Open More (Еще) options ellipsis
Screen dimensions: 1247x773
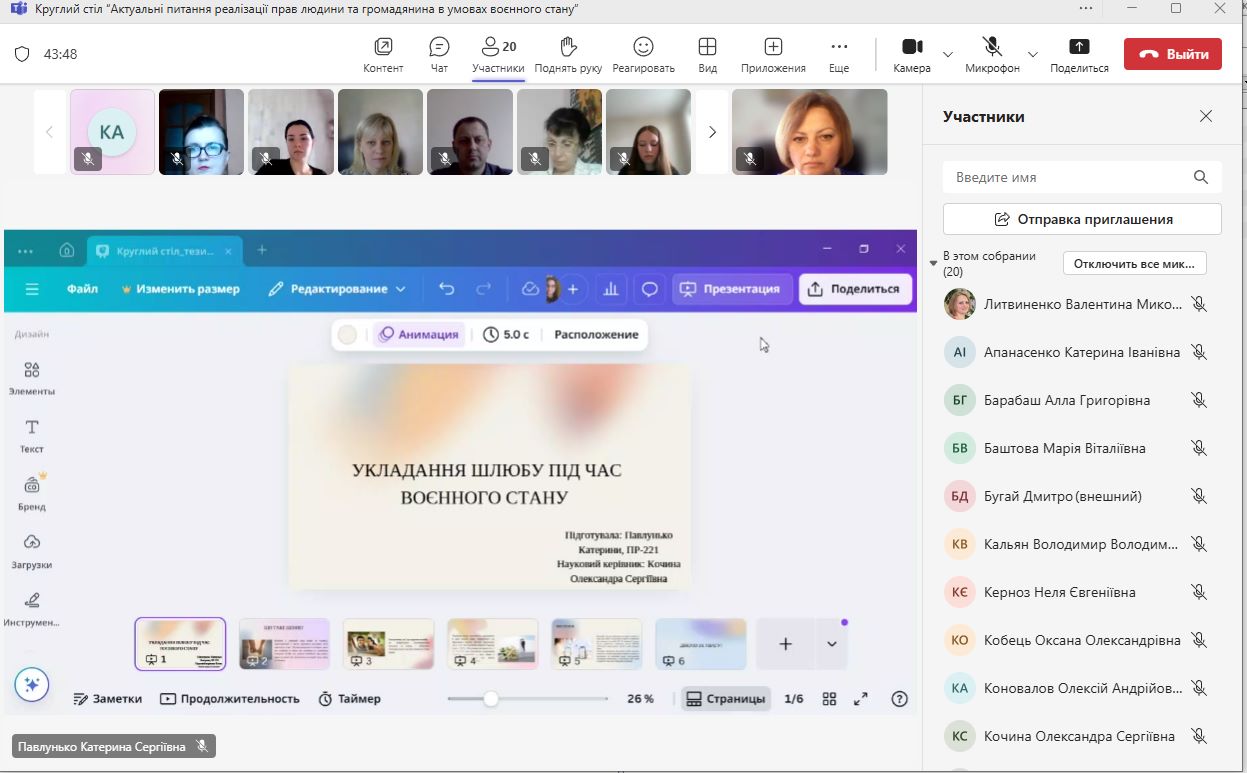point(839,48)
